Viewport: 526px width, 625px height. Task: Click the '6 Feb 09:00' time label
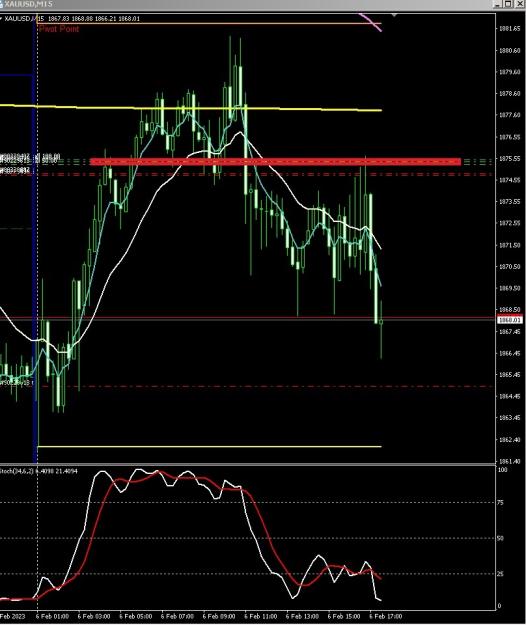pyautogui.click(x=219, y=617)
